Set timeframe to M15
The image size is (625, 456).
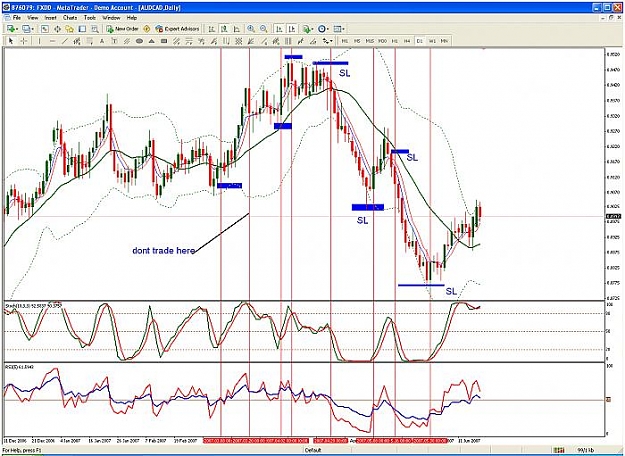pos(370,41)
